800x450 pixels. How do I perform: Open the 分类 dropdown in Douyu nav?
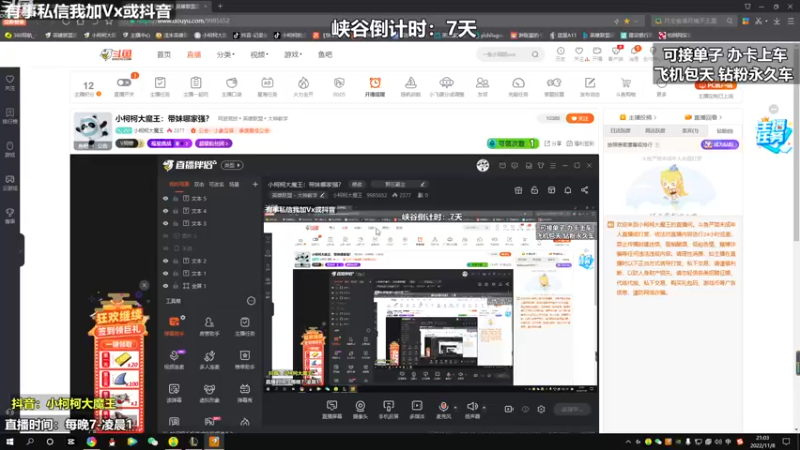click(226, 55)
